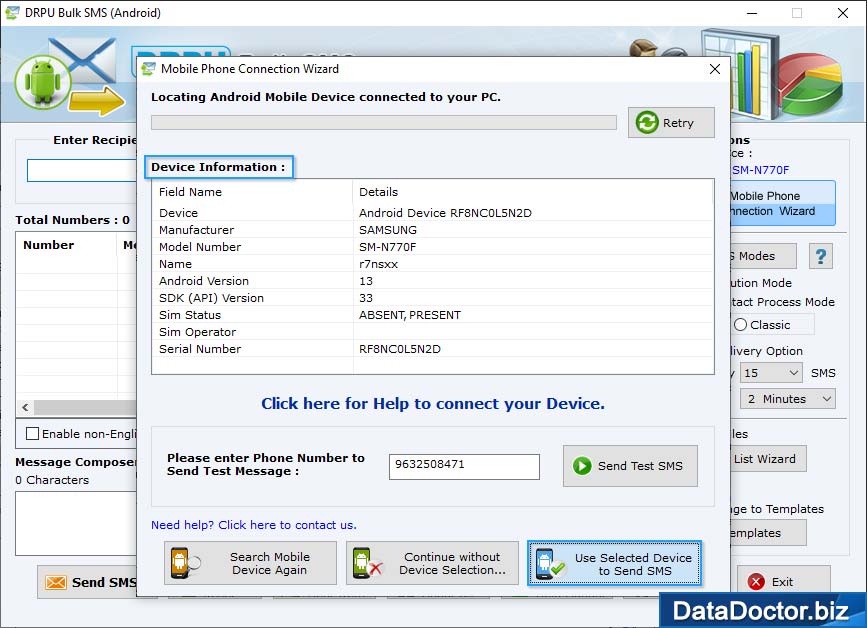
Task: Click the Send Test SMS button
Action: coord(630,466)
